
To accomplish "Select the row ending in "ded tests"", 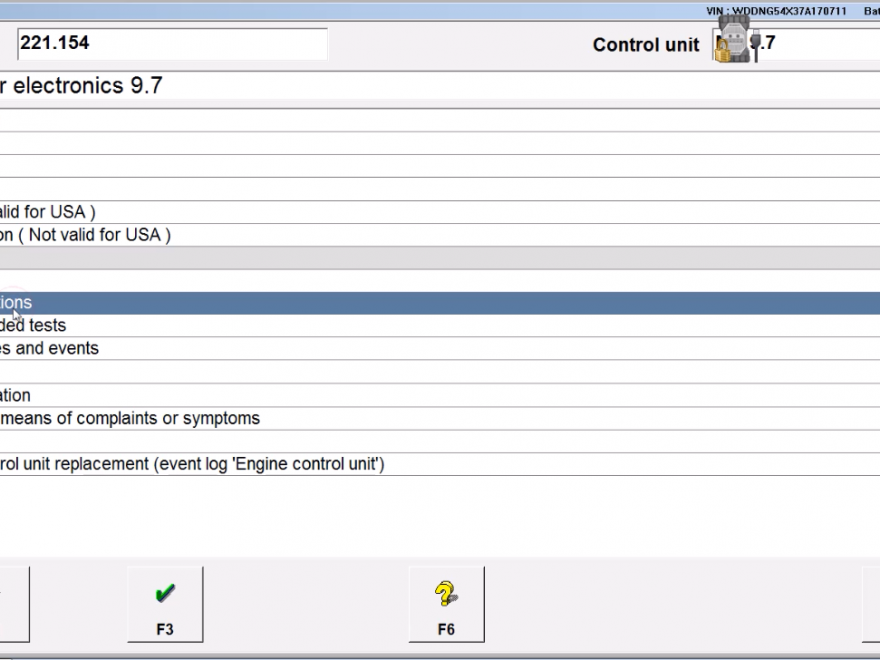I will pos(440,326).
